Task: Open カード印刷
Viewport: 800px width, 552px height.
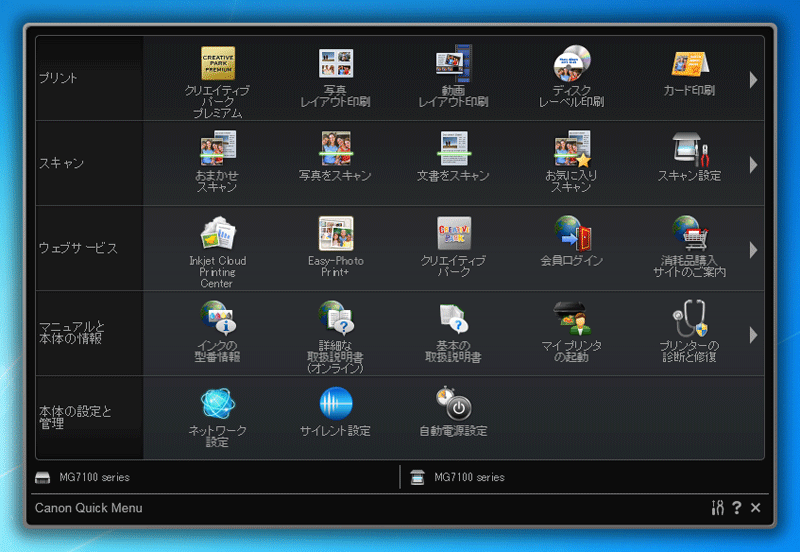Action: point(690,64)
